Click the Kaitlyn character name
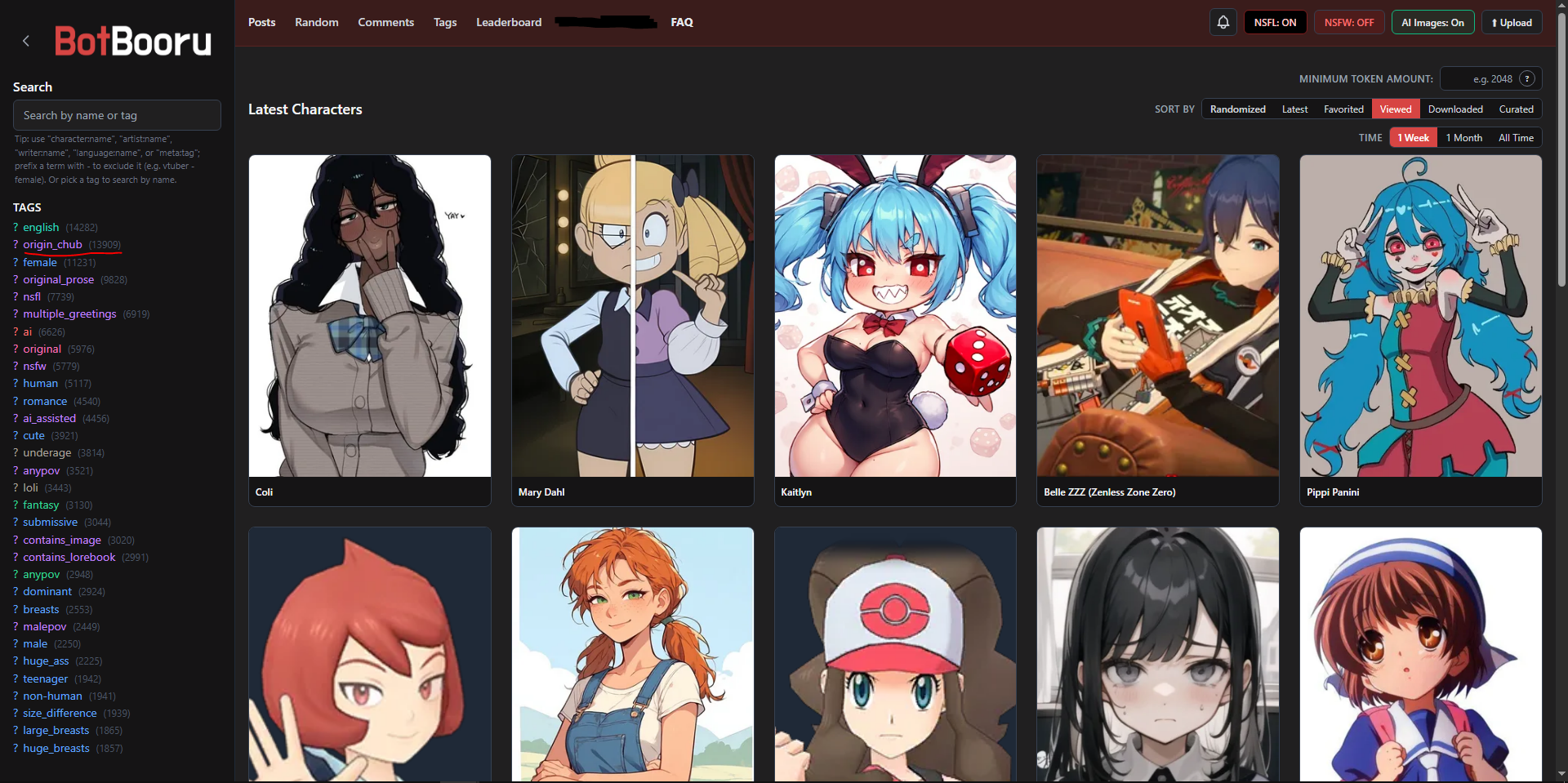This screenshot has width=1568, height=783. 796,492
